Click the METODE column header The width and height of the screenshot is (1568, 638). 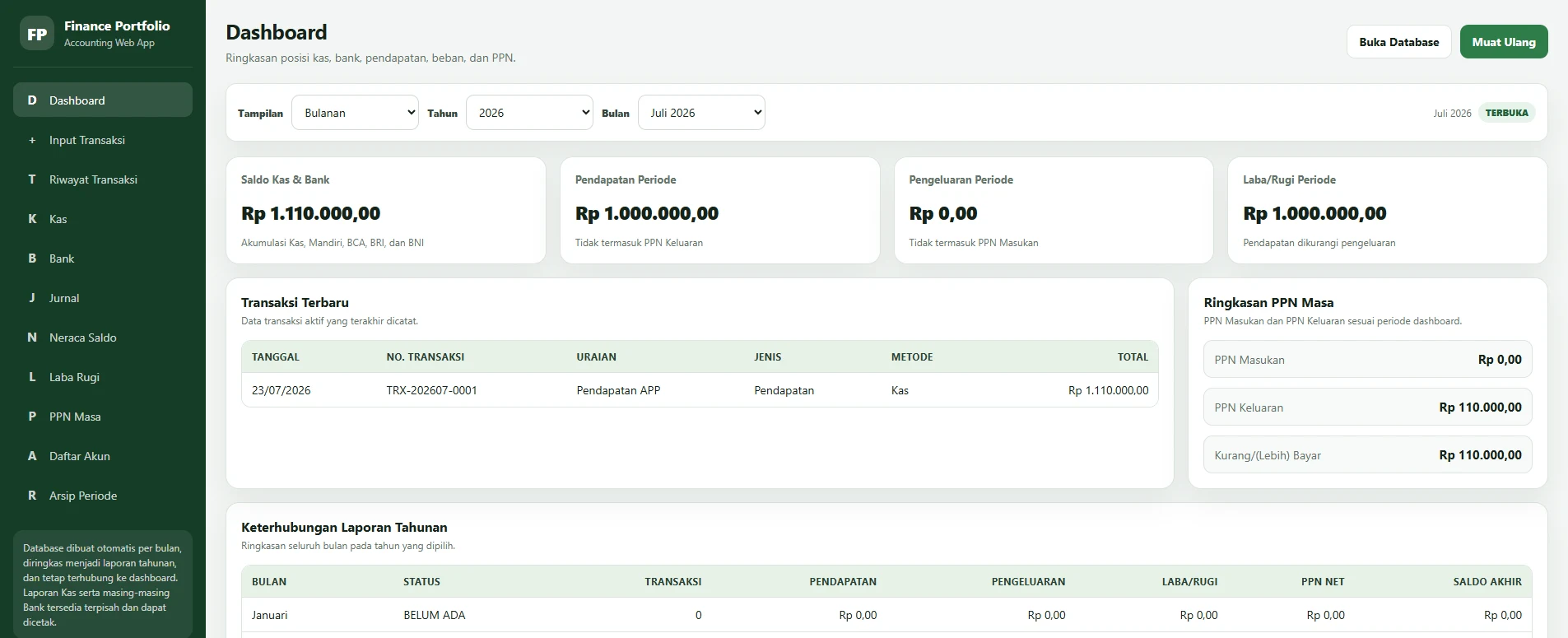tap(912, 357)
